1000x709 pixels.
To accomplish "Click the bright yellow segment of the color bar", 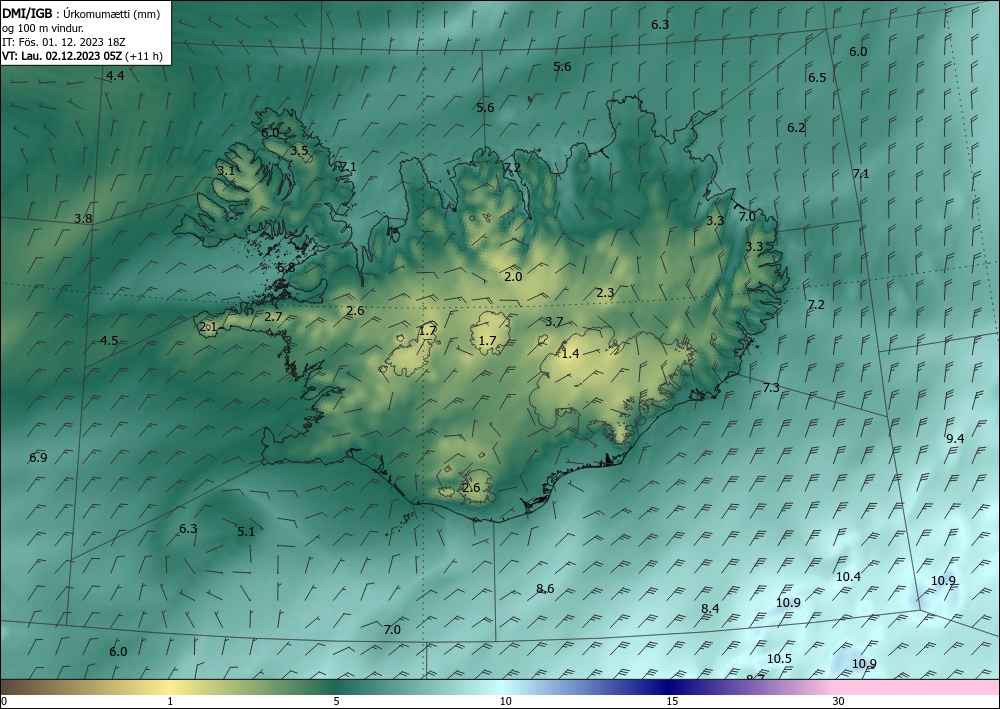I will (x=167, y=687).
